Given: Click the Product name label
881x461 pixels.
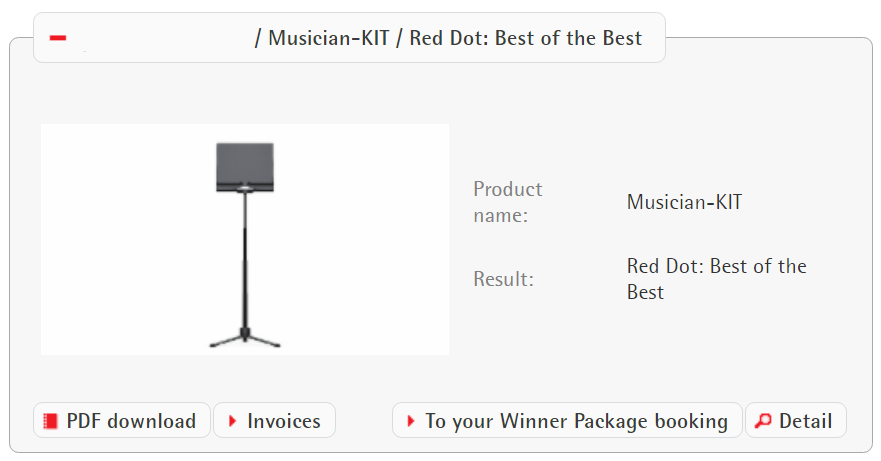Looking at the screenshot, I should (x=508, y=202).
